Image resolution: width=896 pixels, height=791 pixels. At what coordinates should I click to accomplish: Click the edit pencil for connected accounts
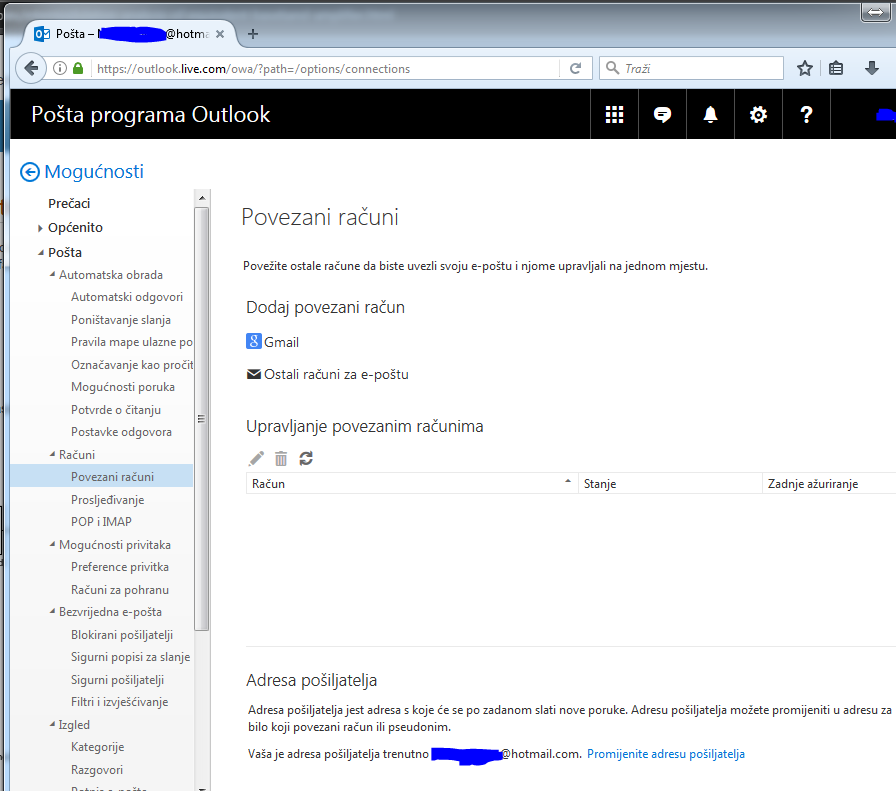[x=256, y=458]
